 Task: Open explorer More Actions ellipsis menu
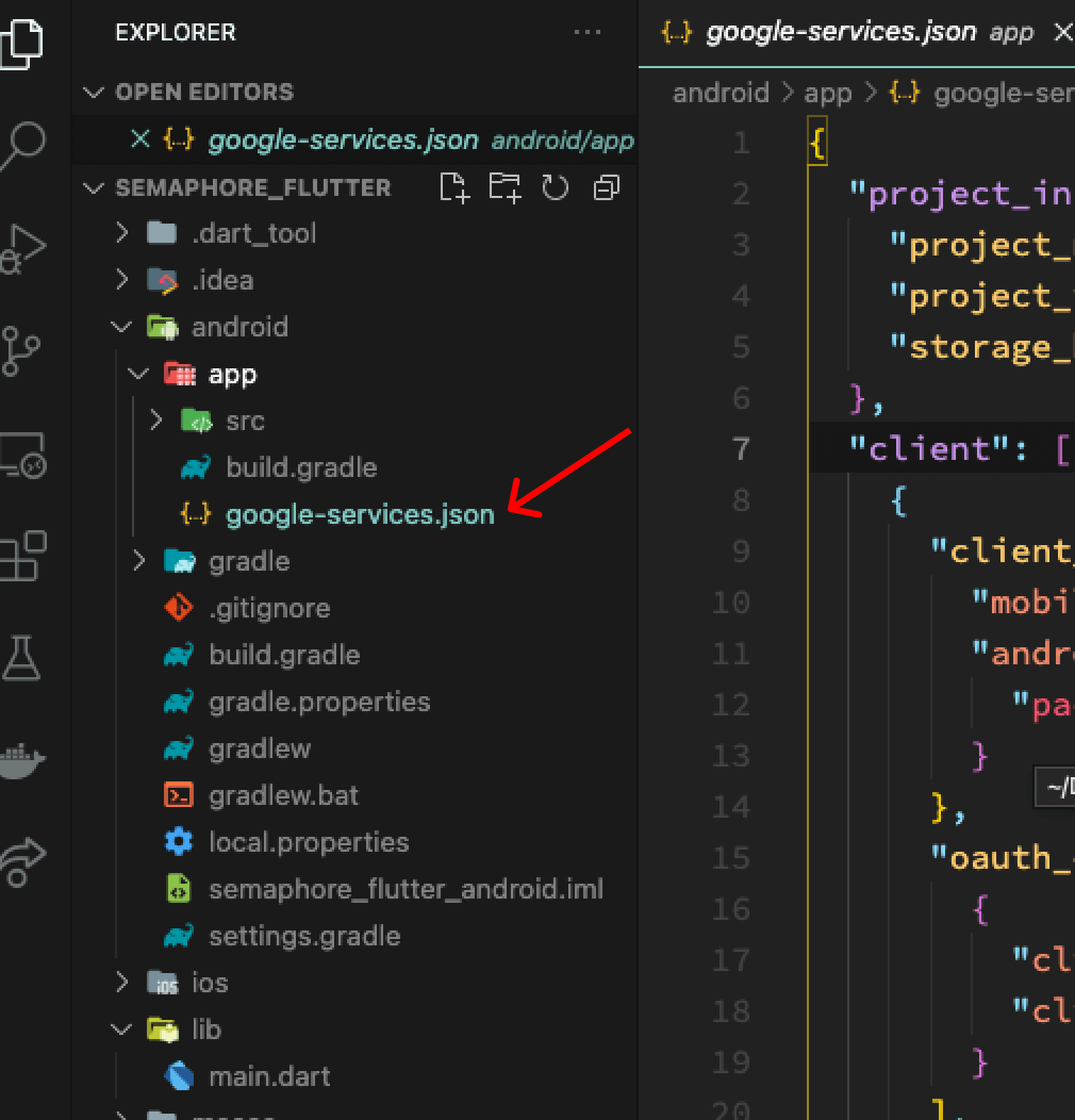coord(587,32)
